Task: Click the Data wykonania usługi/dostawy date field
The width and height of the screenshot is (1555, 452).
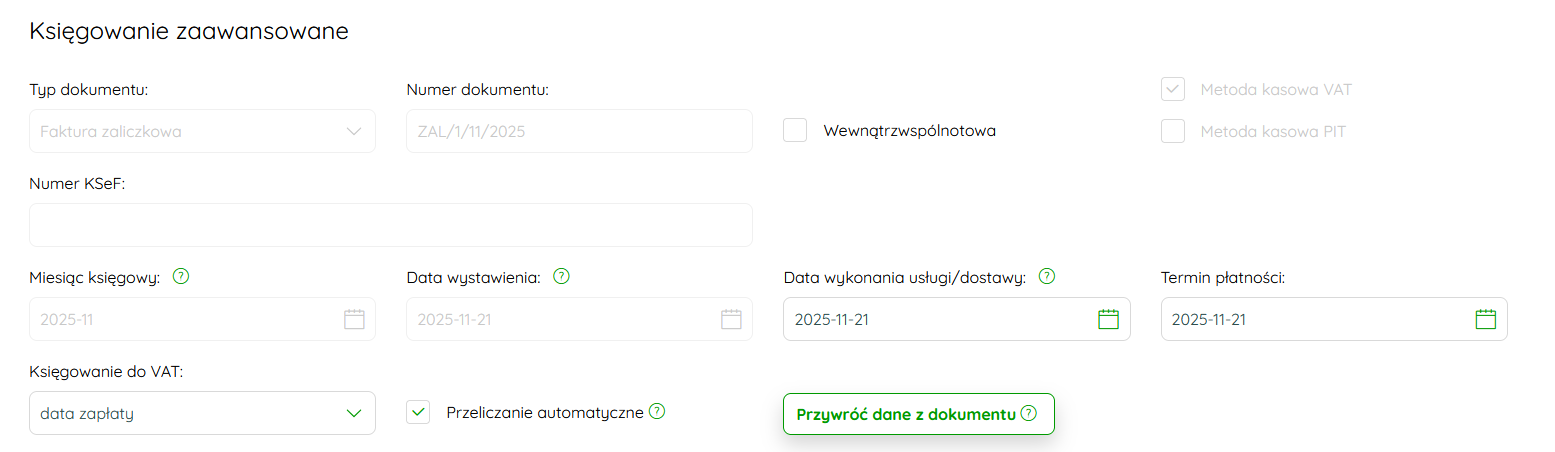Action: pos(940,320)
